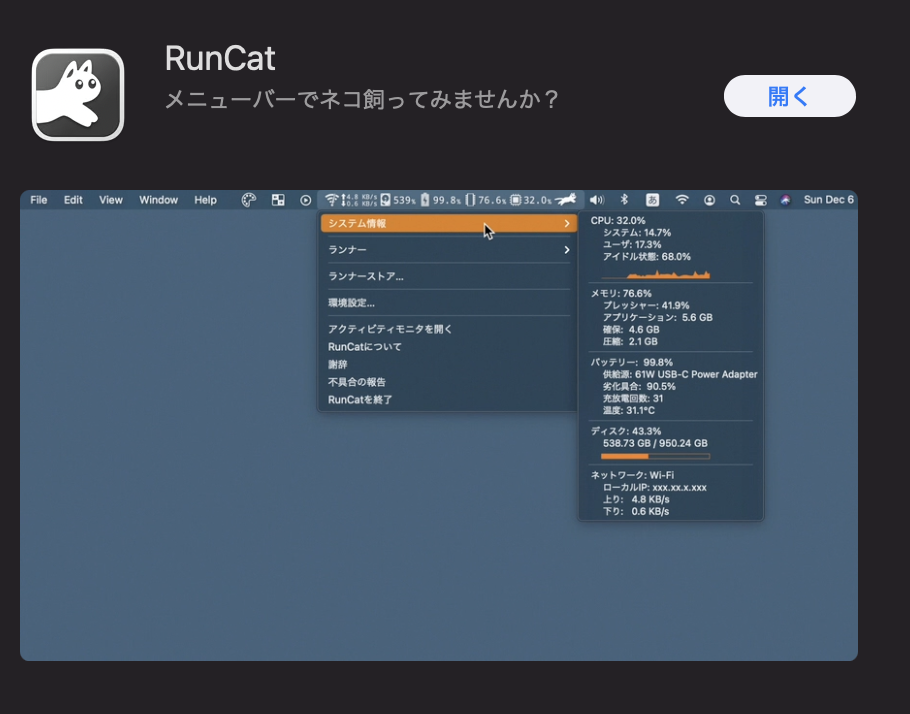Screen dimensions: 910x714
Task: Click the Sun Dec 6 date
Action: [x=829, y=200]
